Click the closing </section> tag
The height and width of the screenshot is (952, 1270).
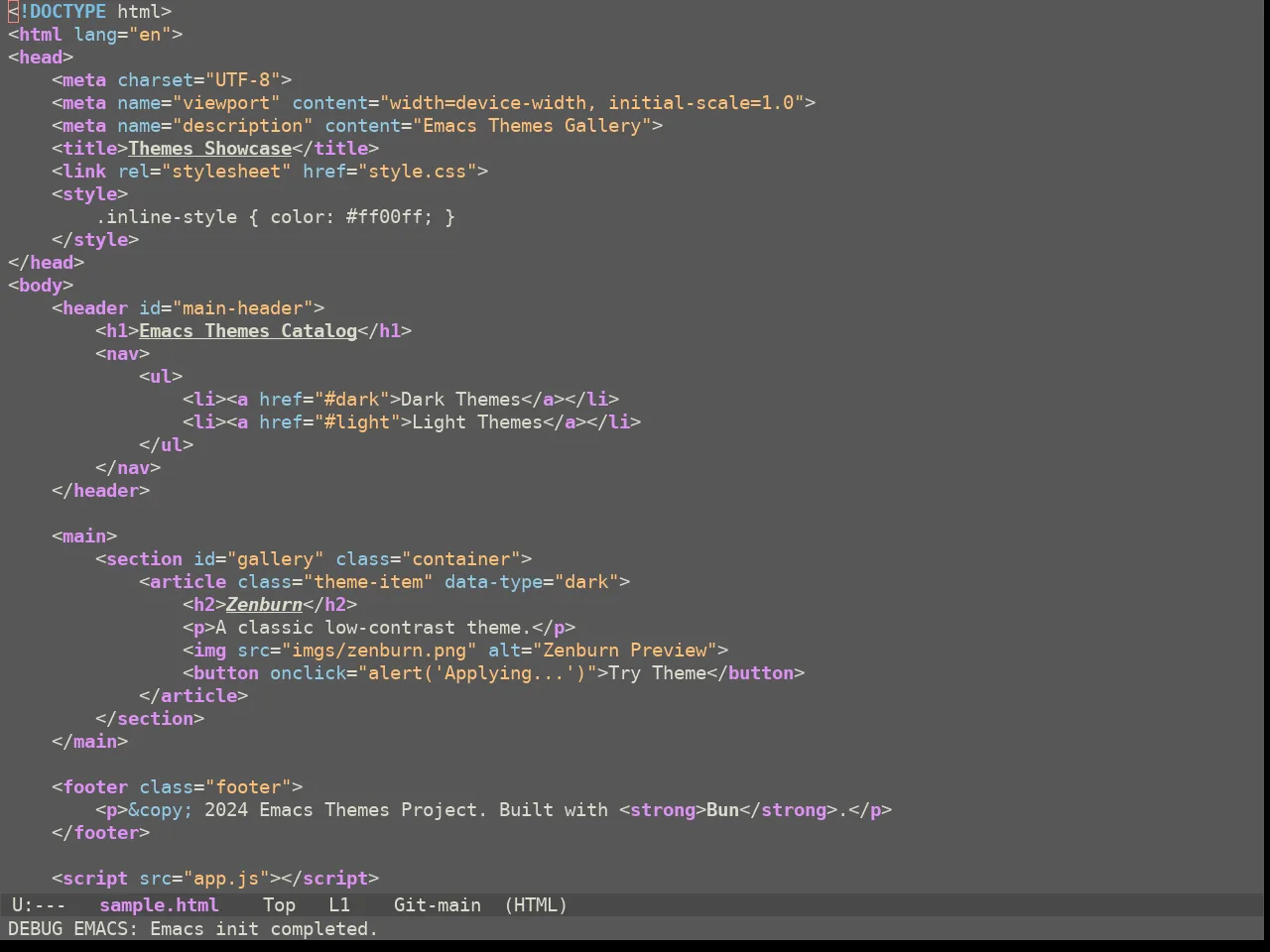pos(150,719)
